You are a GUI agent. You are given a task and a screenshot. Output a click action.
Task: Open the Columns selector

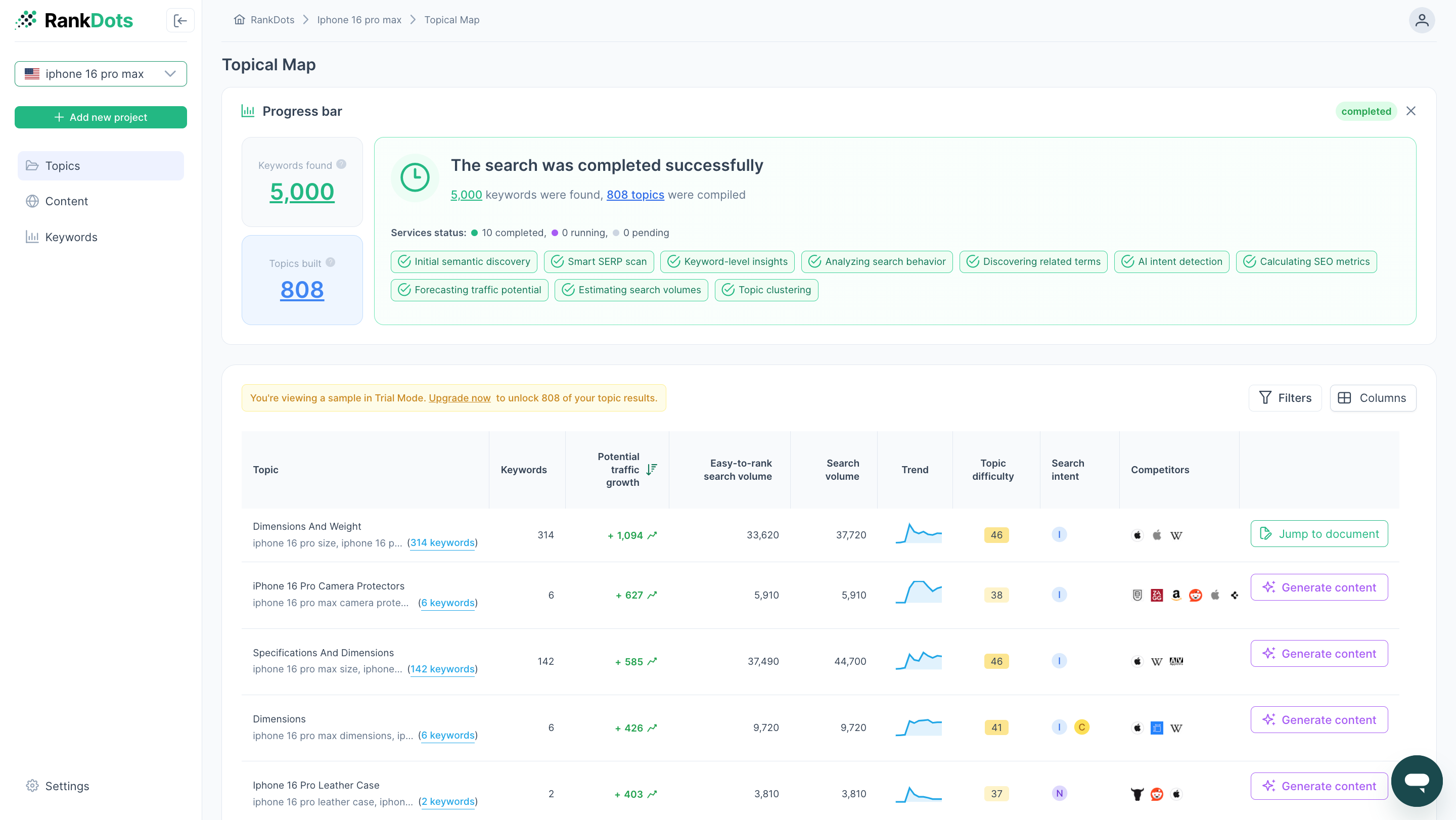point(1373,398)
